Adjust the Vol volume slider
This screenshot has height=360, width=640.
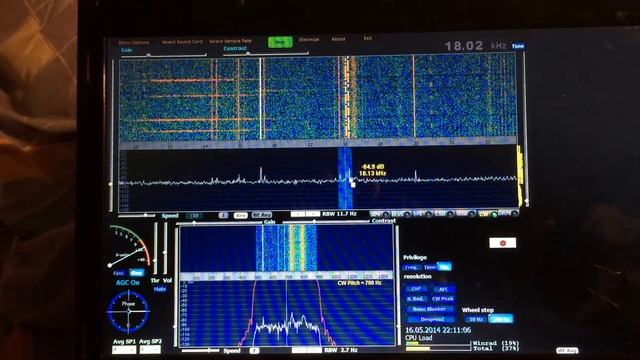(165, 248)
